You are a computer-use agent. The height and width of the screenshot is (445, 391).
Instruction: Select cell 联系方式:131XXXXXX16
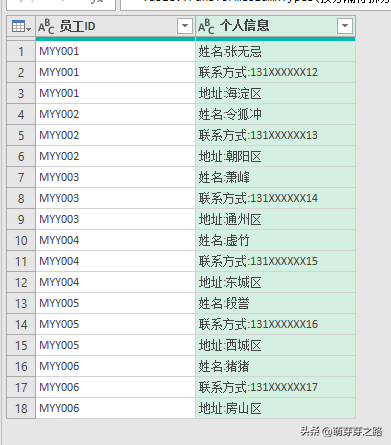point(275,324)
